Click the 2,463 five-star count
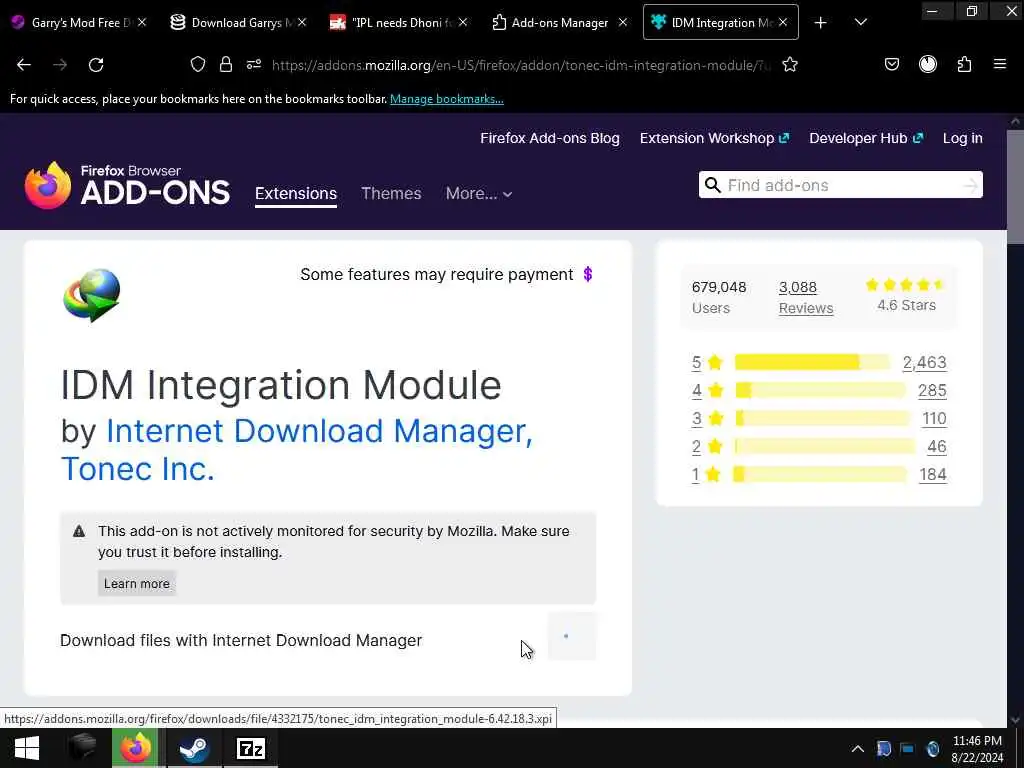This screenshot has height=768, width=1024. (925, 362)
